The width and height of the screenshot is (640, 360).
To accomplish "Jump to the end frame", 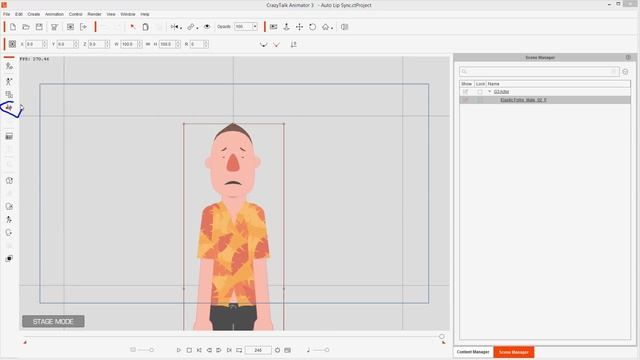I will [229, 350].
